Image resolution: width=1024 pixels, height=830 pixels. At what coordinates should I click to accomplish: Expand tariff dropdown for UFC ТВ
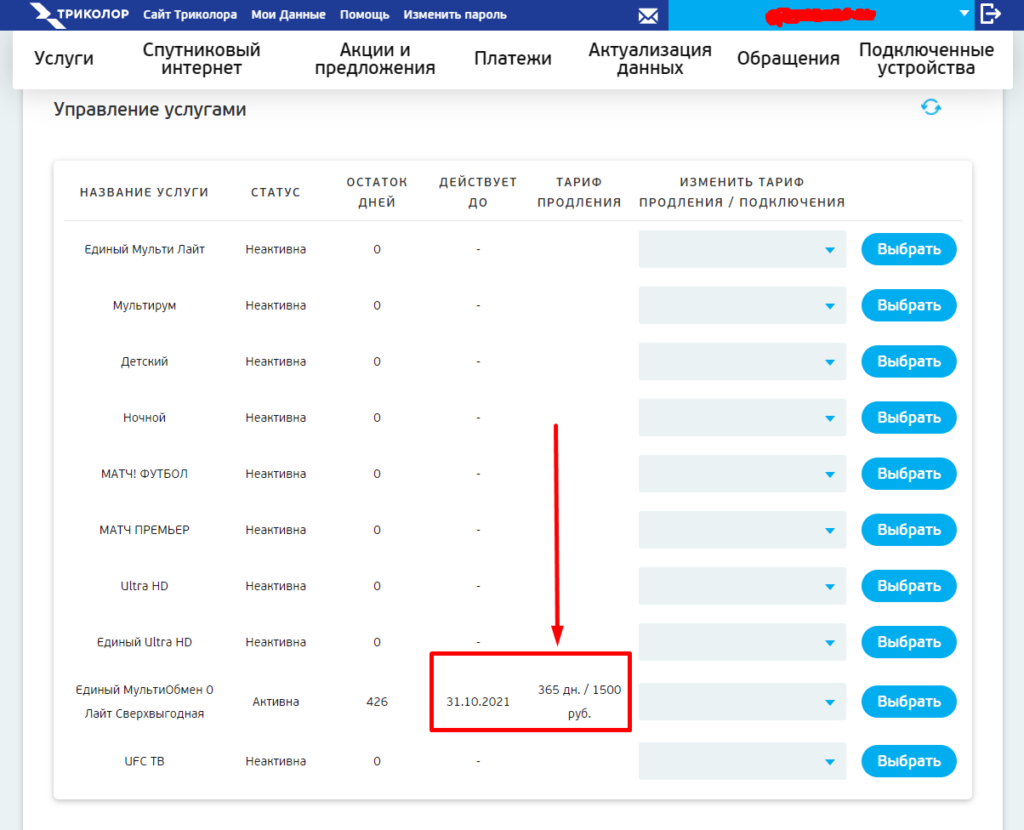tap(742, 761)
